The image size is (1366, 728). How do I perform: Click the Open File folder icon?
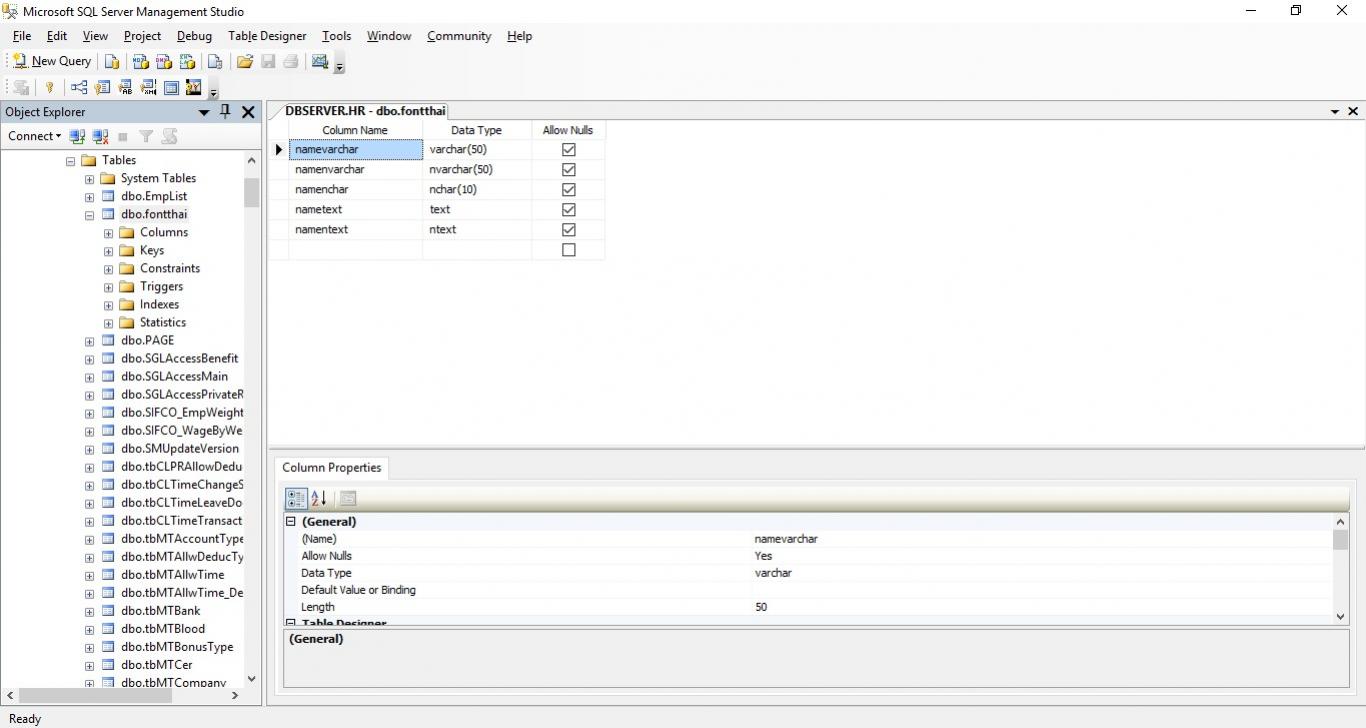[245, 61]
